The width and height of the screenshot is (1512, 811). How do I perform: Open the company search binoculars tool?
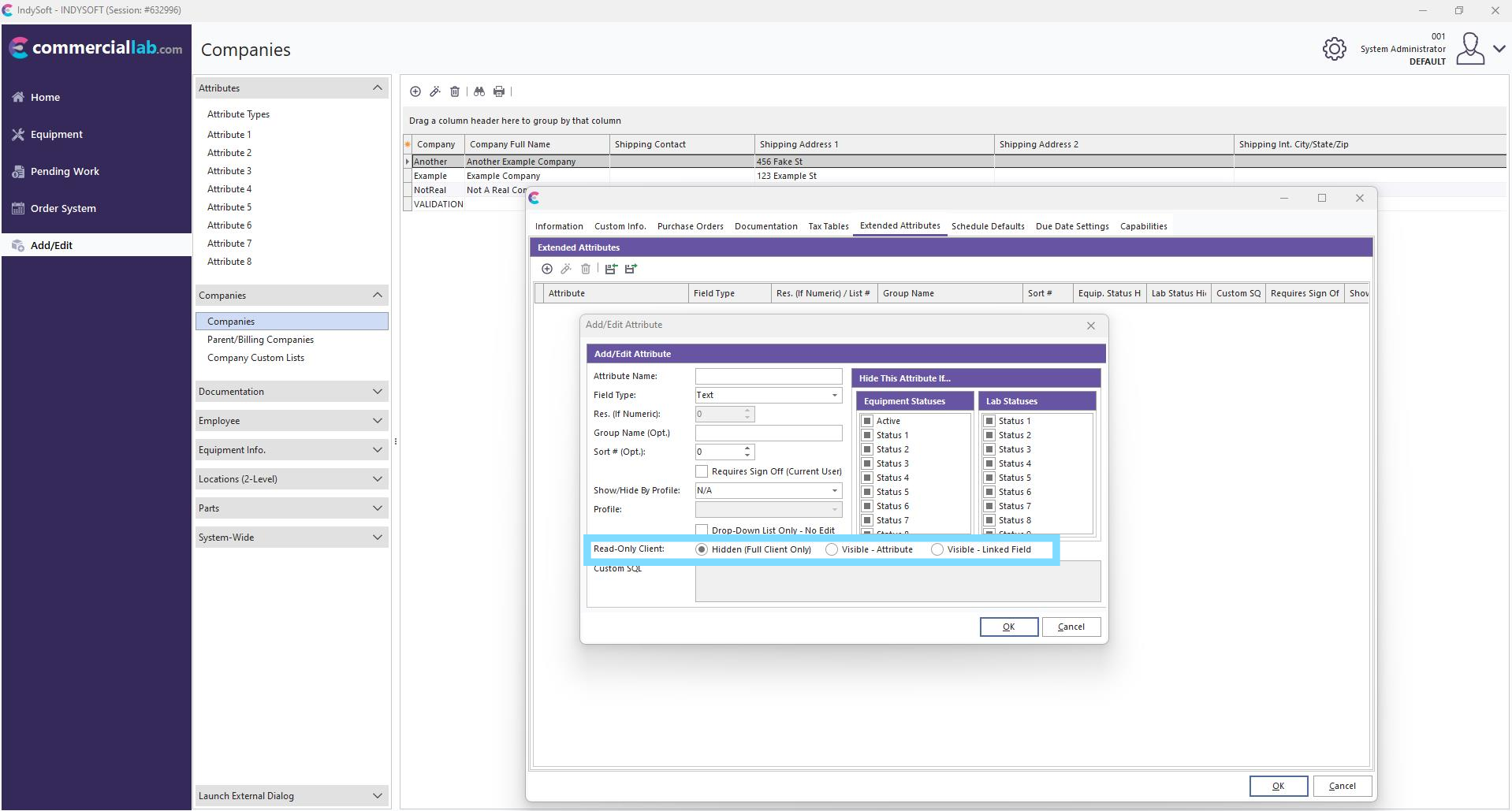point(479,91)
